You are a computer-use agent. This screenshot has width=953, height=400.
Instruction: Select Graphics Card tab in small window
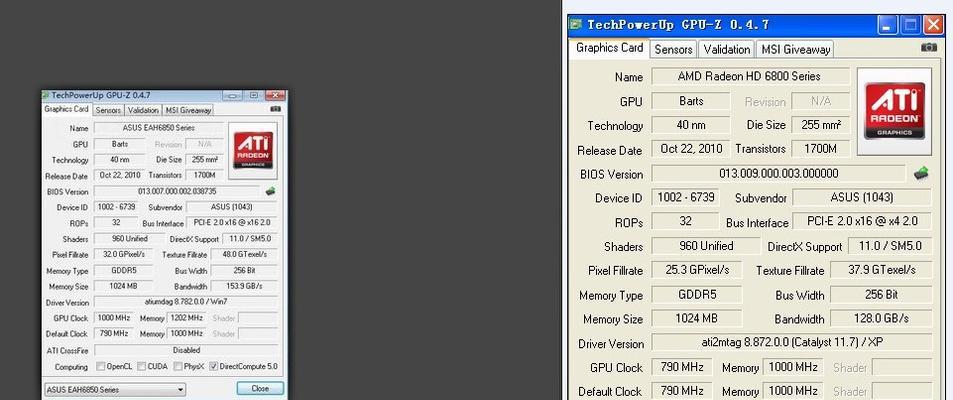pos(66,109)
